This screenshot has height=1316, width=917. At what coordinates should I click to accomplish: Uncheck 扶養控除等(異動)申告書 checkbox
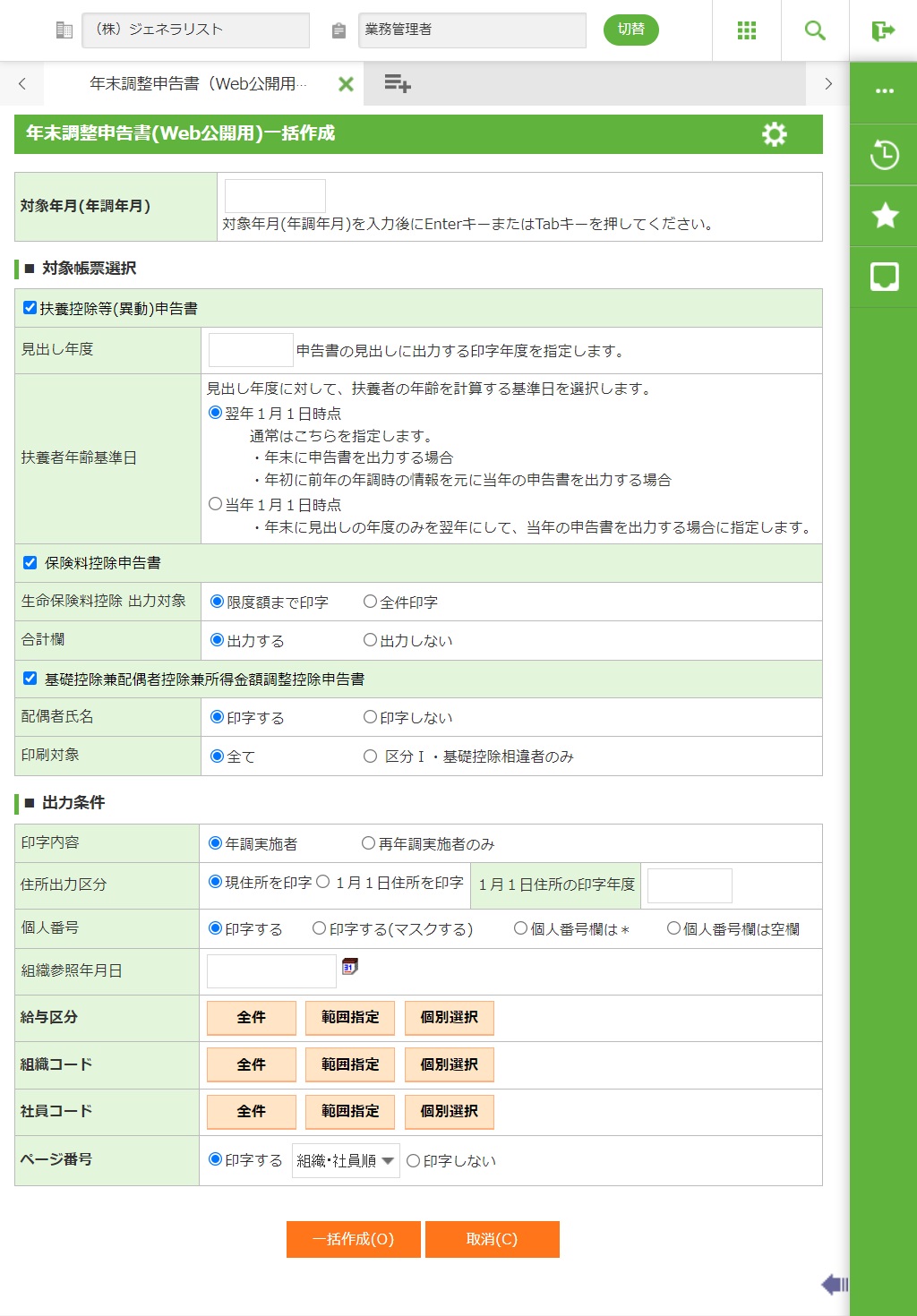30,308
